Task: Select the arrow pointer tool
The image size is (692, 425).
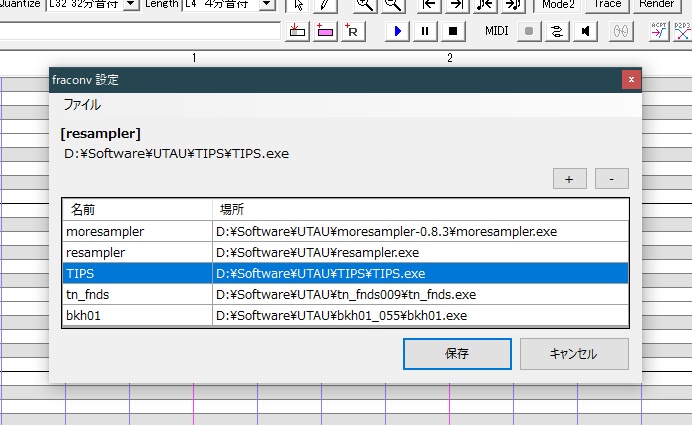Action: tap(298, 4)
